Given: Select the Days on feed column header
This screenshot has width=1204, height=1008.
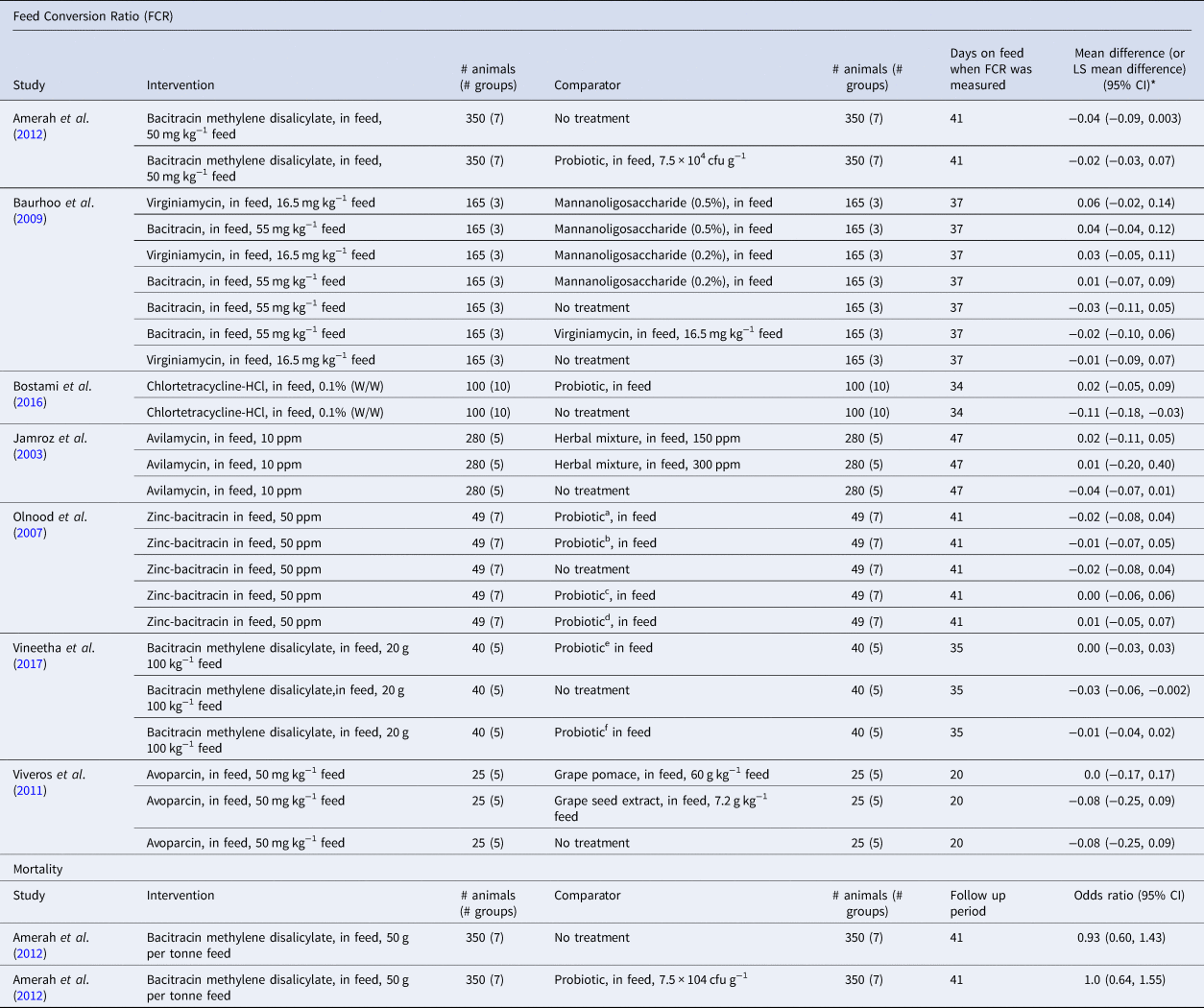Looking at the screenshot, I should (987, 69).
